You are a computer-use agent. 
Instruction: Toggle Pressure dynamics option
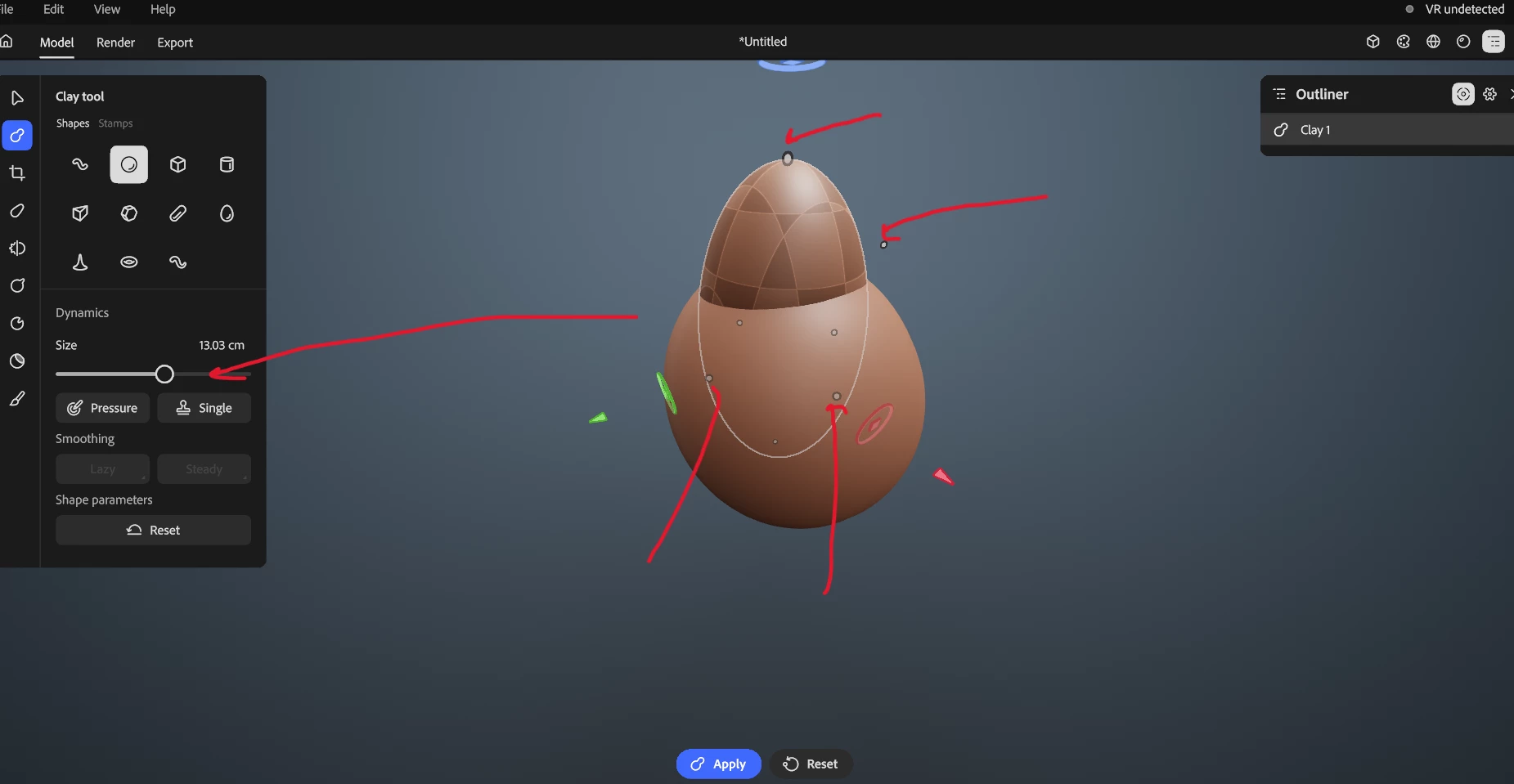click(102, 408)
